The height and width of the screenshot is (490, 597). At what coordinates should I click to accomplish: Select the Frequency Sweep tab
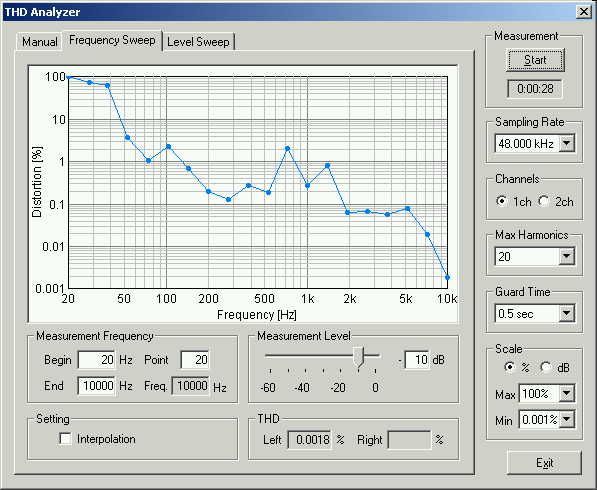click(112, 40)
